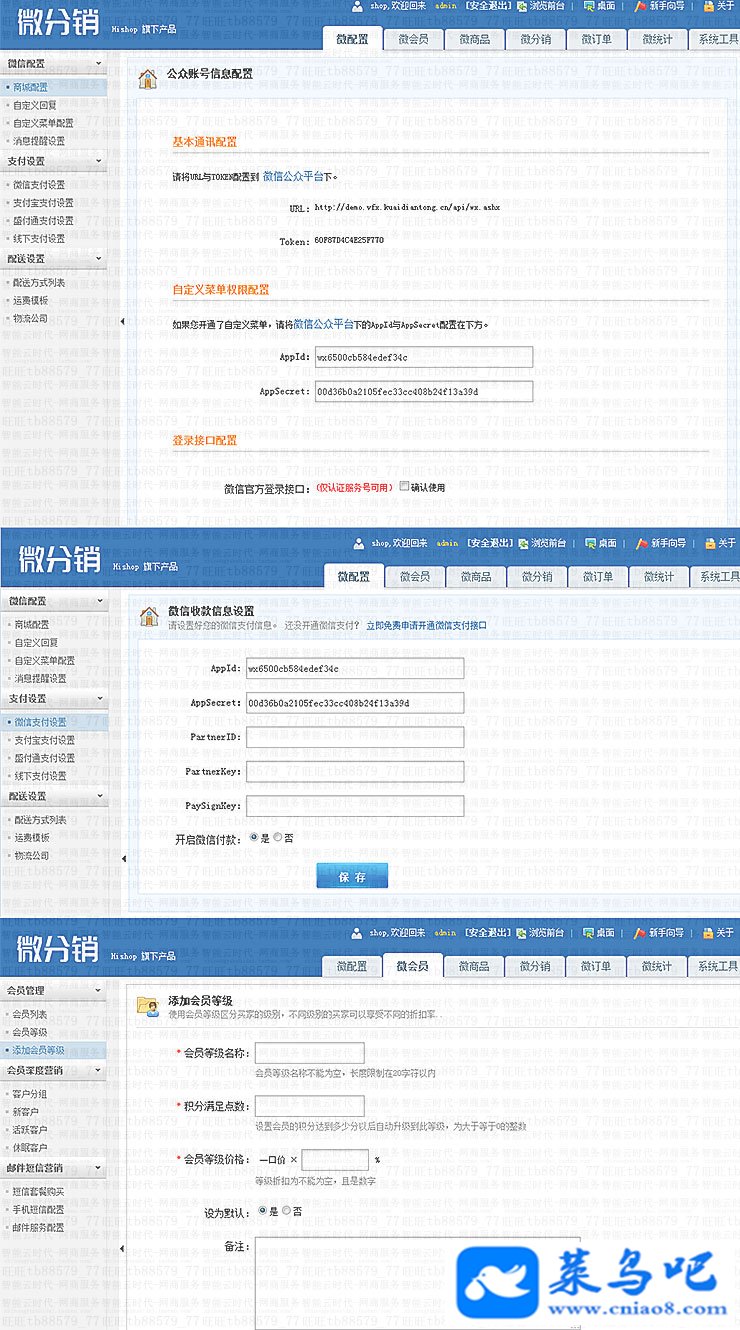740x1330 pixels.
Task: Collapse sidebar using arrow beside 邮件服务配置
Action: (122, 1248)
